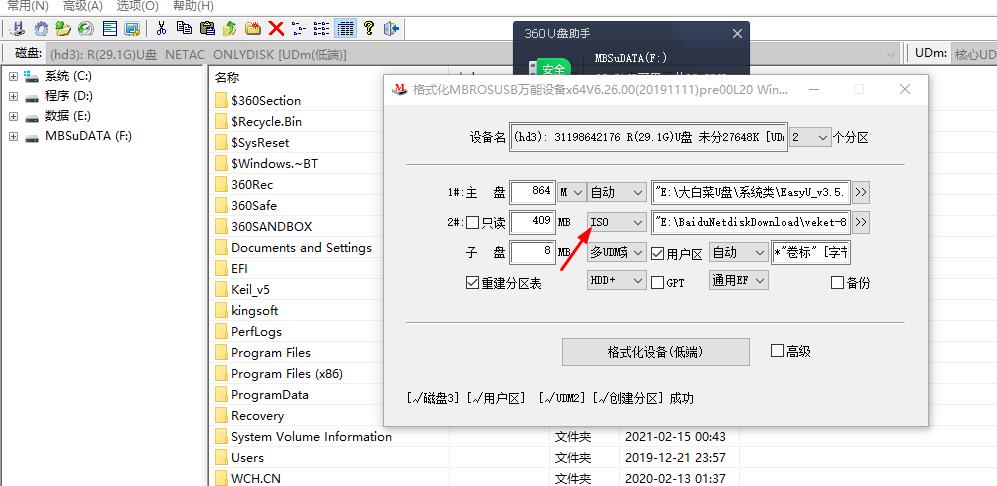Click the open folder toolbar icon
The image size is (997, 486).
(62, 28)
